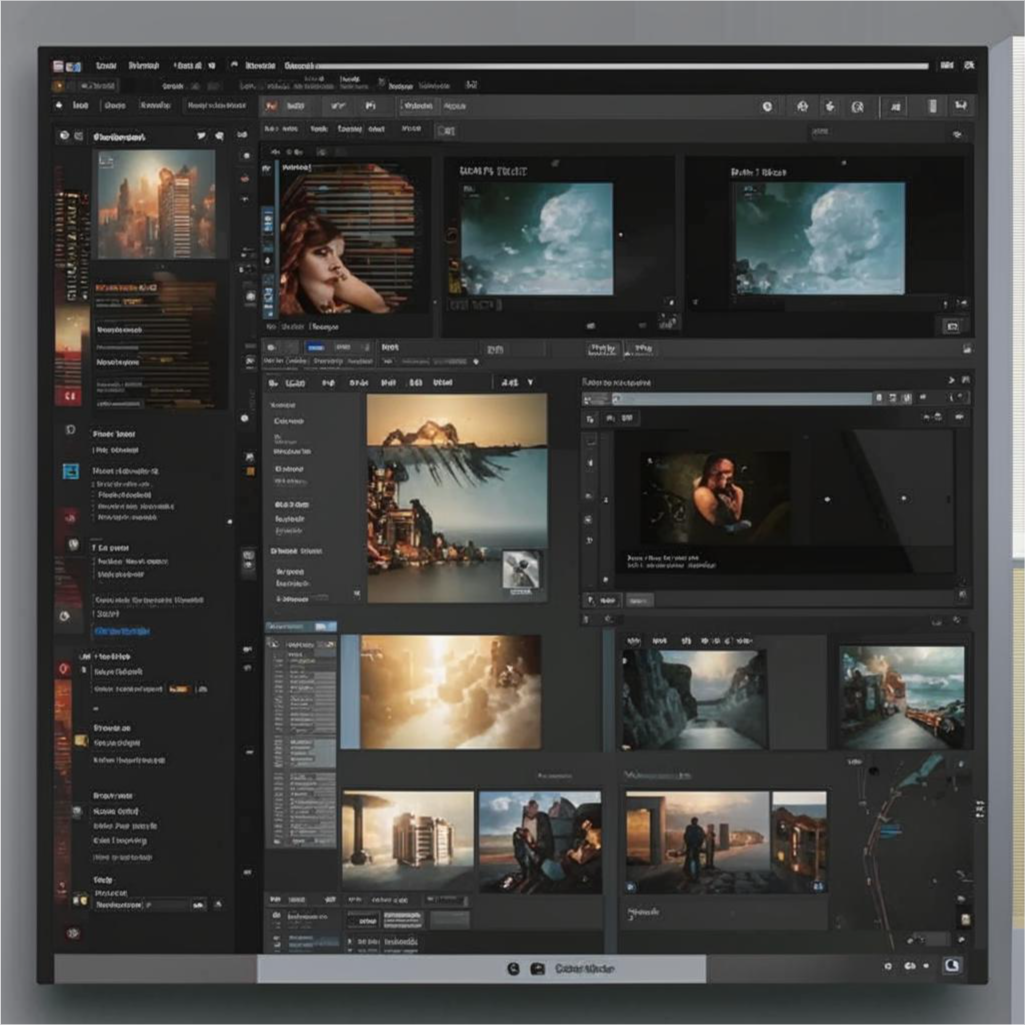This screenshot has height=1025, width=1025.
Task: Click the red circle icon in left sidebar
Action: [64, 669]
